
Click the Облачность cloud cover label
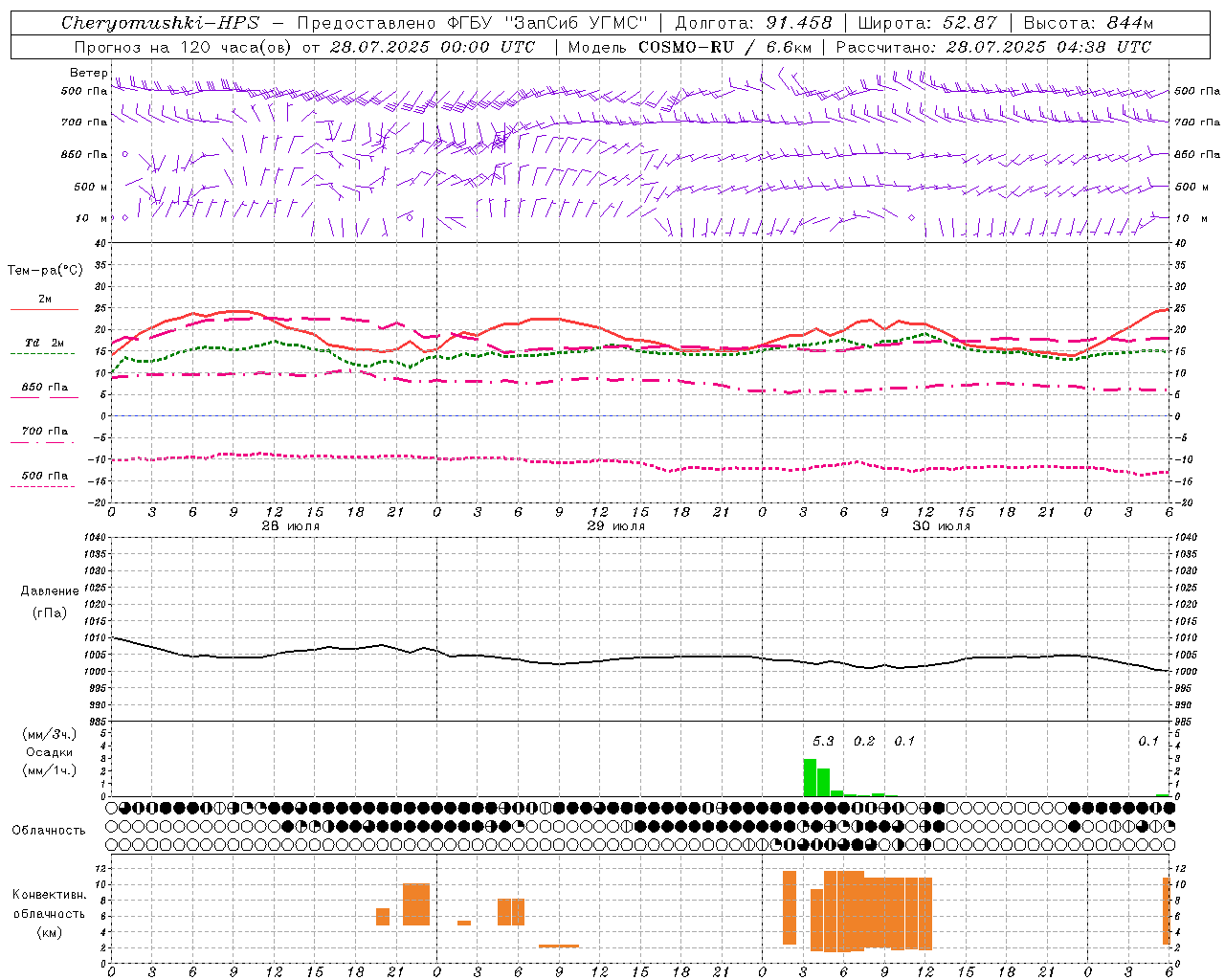(x=49, y=831)
